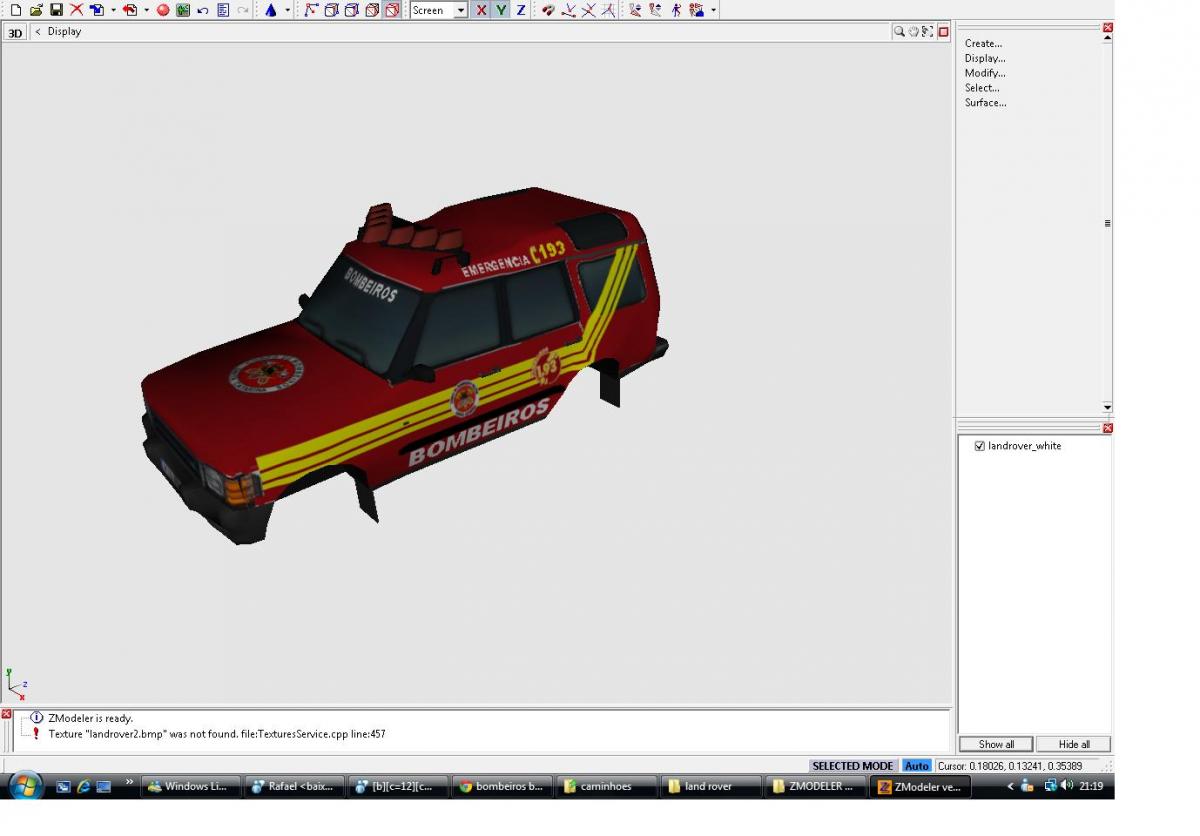The height and width of the screenshot is (836, 1200).
Task: Close the commands panel with red X
Action: [1107, 27]
